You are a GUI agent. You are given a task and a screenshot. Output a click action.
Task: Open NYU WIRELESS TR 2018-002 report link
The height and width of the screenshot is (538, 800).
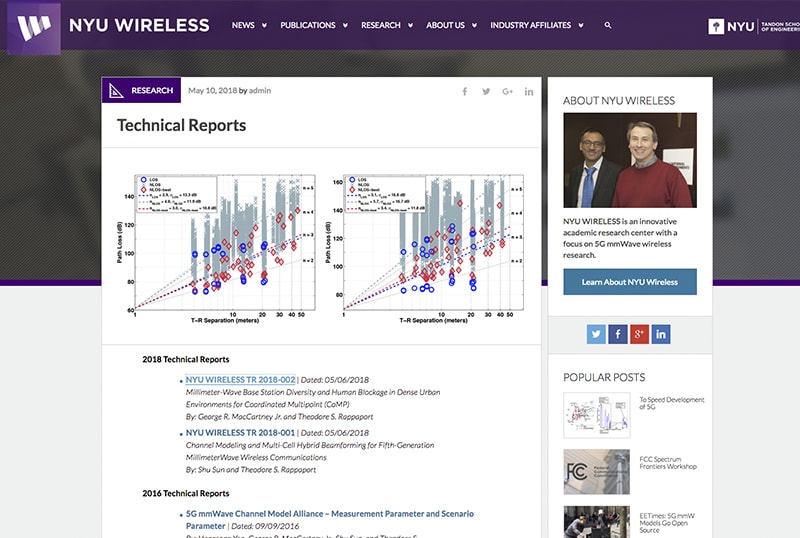[240, 380]
